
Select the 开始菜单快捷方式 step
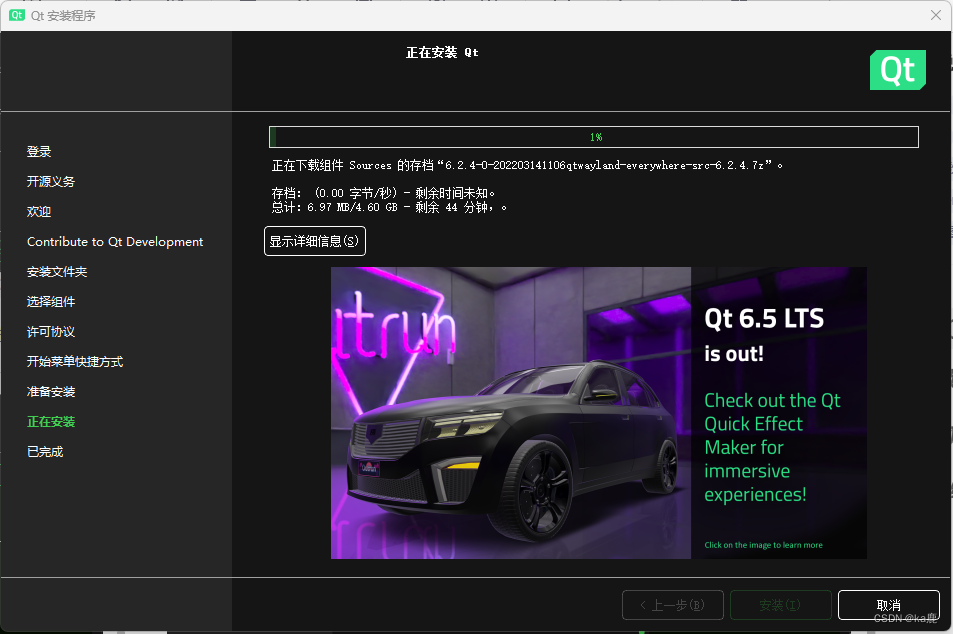75,362
